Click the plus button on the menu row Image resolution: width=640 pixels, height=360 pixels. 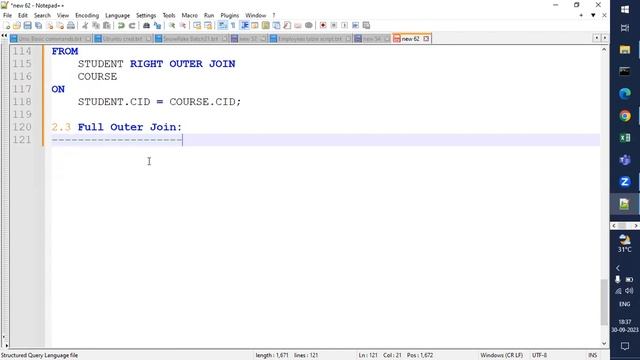click(x=581, y=15)
